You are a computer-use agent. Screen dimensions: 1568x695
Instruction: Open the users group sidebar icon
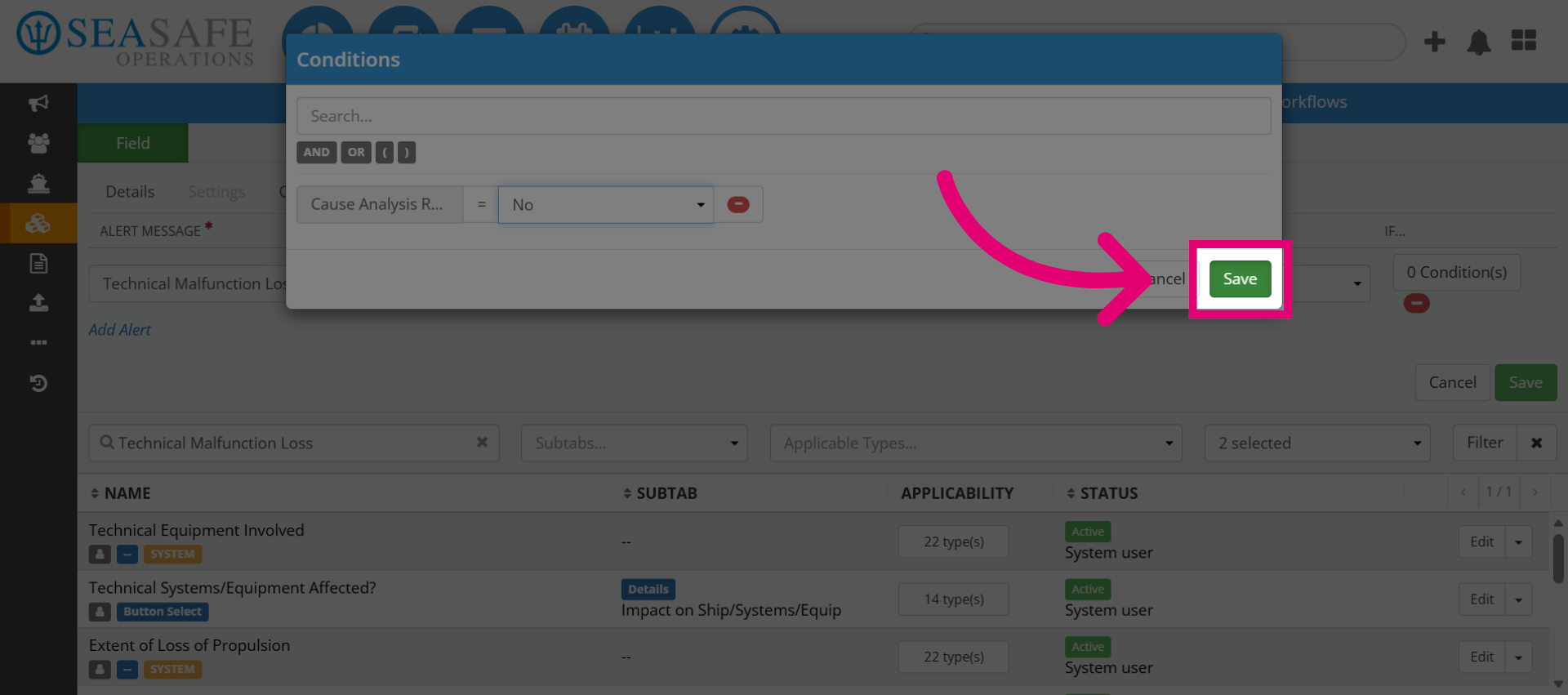(x=38, y=143)
